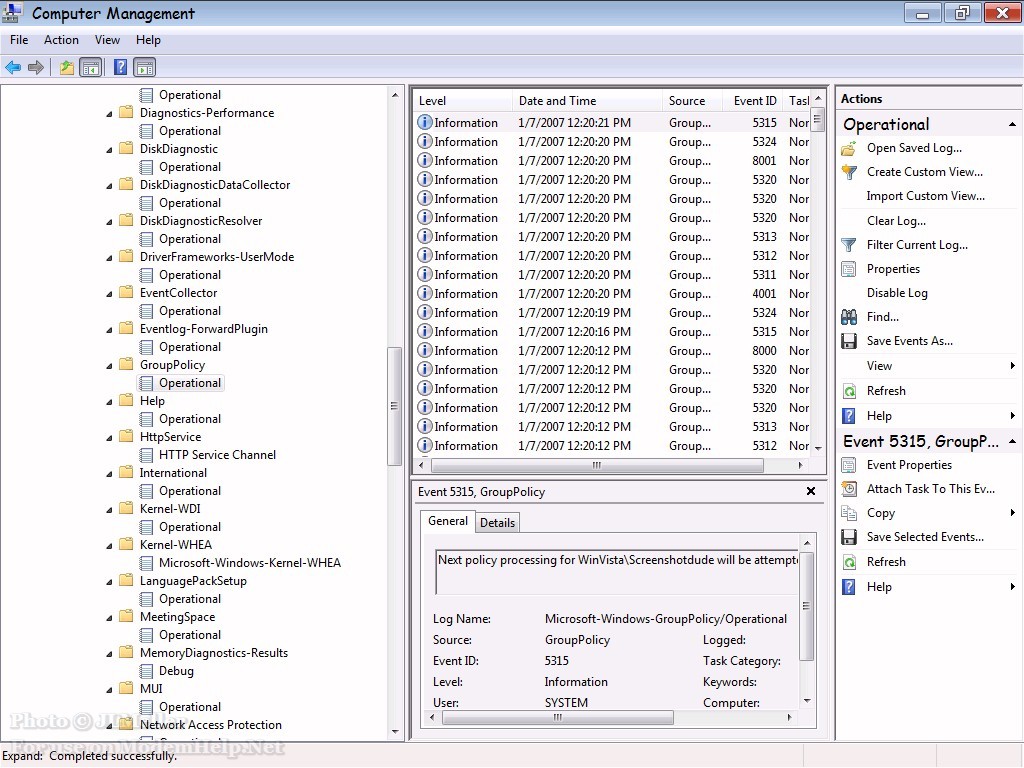This screenshot has width=1024, height=768.
Task: Collapse the MeetingSpace tree node
Action: point(109,618)
